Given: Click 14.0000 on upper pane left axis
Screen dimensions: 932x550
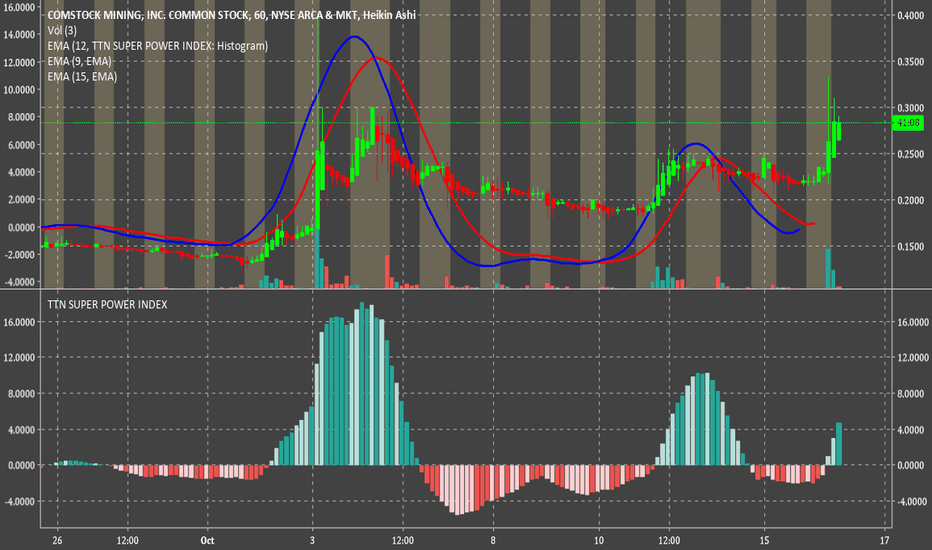Looking at the screenshot, I should click(19, 34).
